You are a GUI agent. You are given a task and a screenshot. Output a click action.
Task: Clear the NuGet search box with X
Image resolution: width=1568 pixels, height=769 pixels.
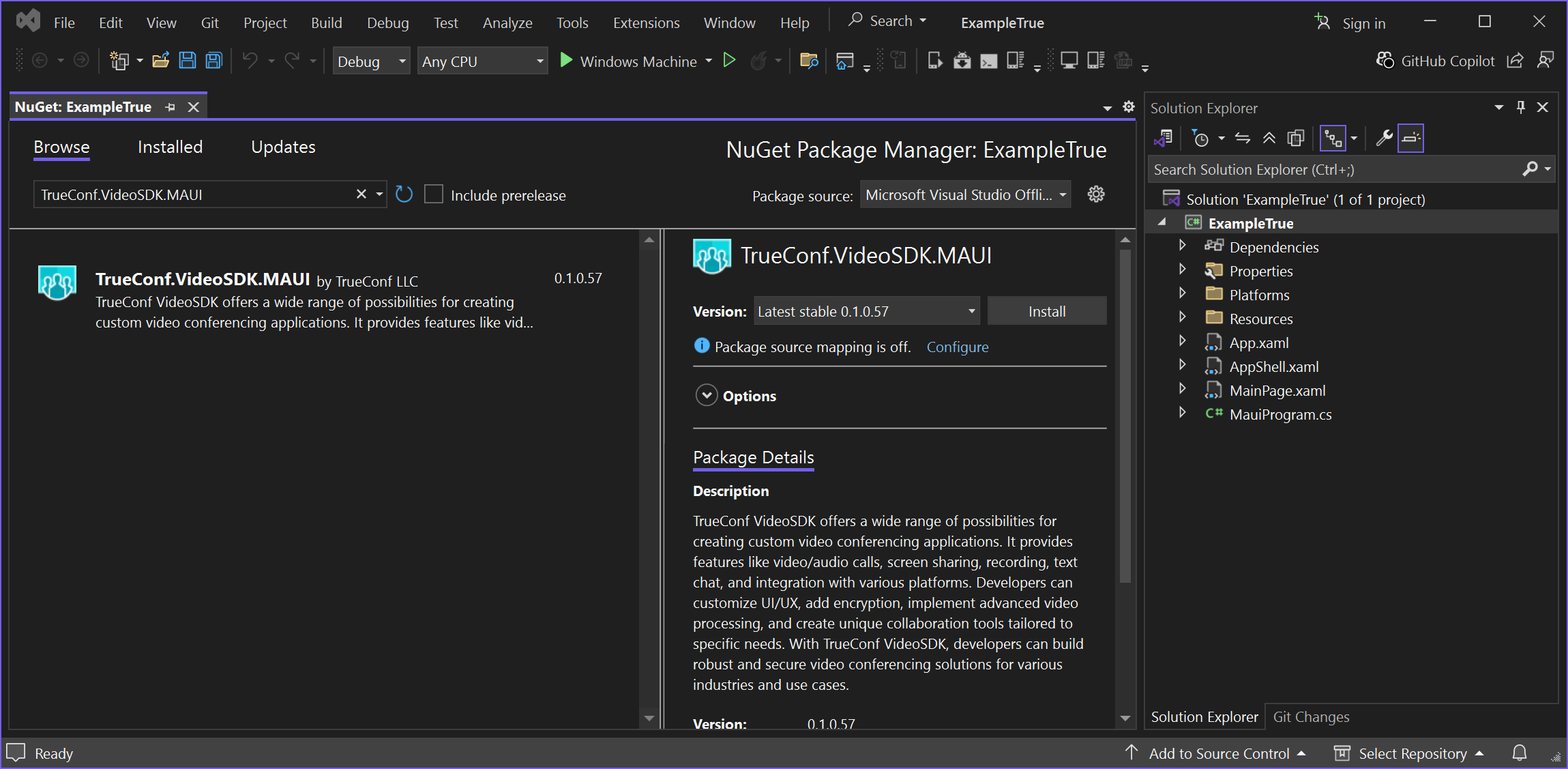361,194
